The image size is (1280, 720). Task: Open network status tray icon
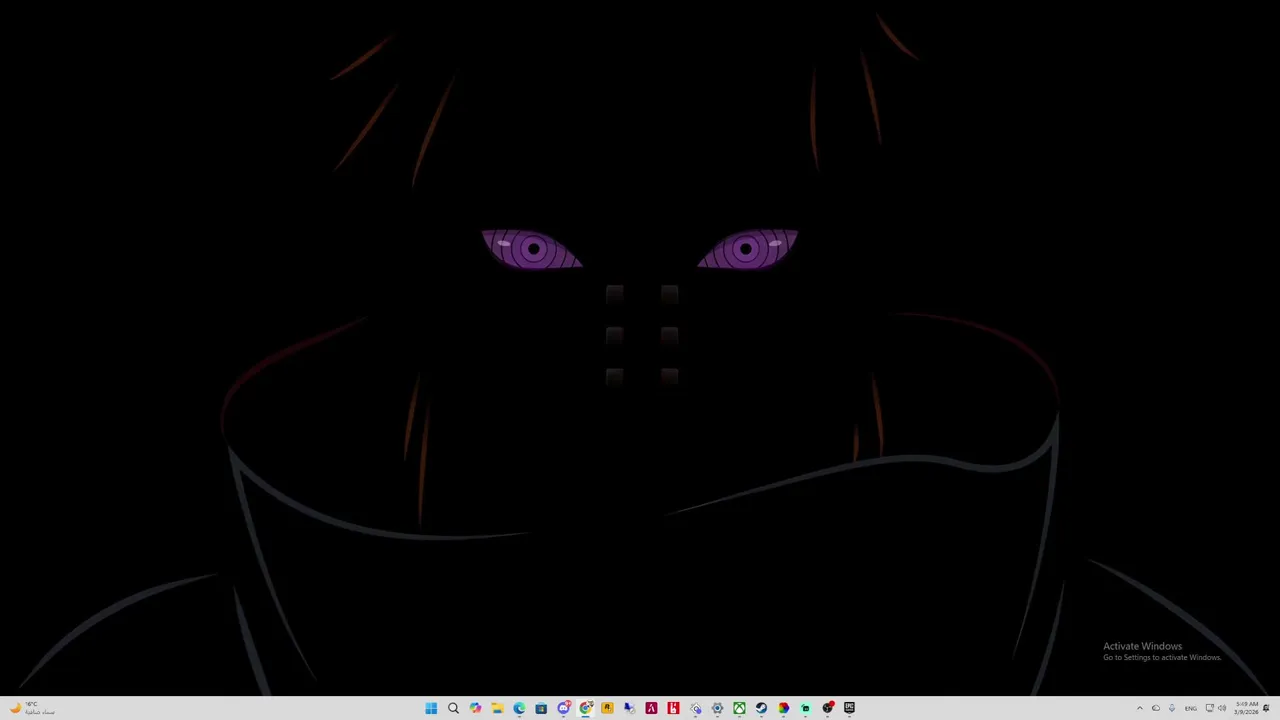(1210, 708)
